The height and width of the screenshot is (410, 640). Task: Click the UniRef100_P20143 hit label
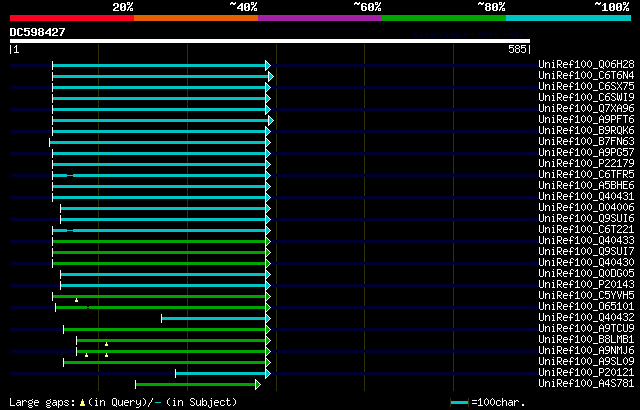587,285
